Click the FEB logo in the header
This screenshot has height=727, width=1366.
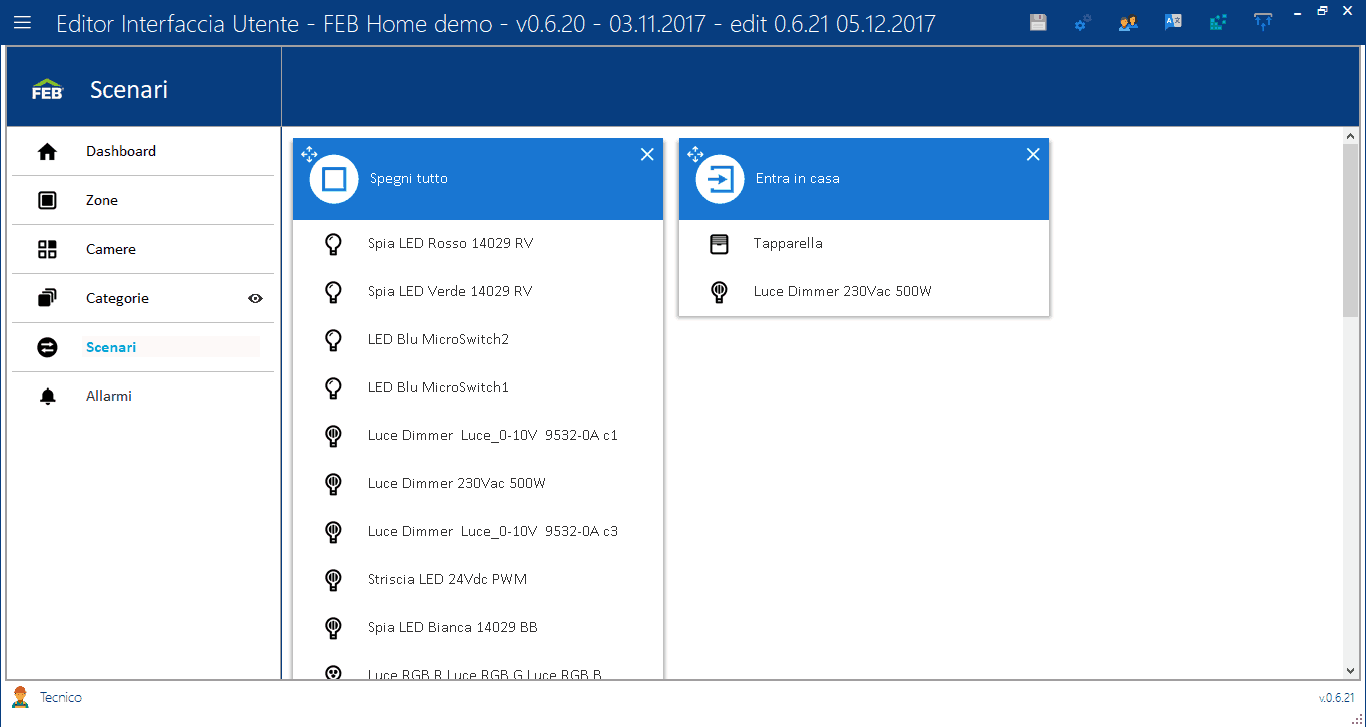tap(47, 90)
